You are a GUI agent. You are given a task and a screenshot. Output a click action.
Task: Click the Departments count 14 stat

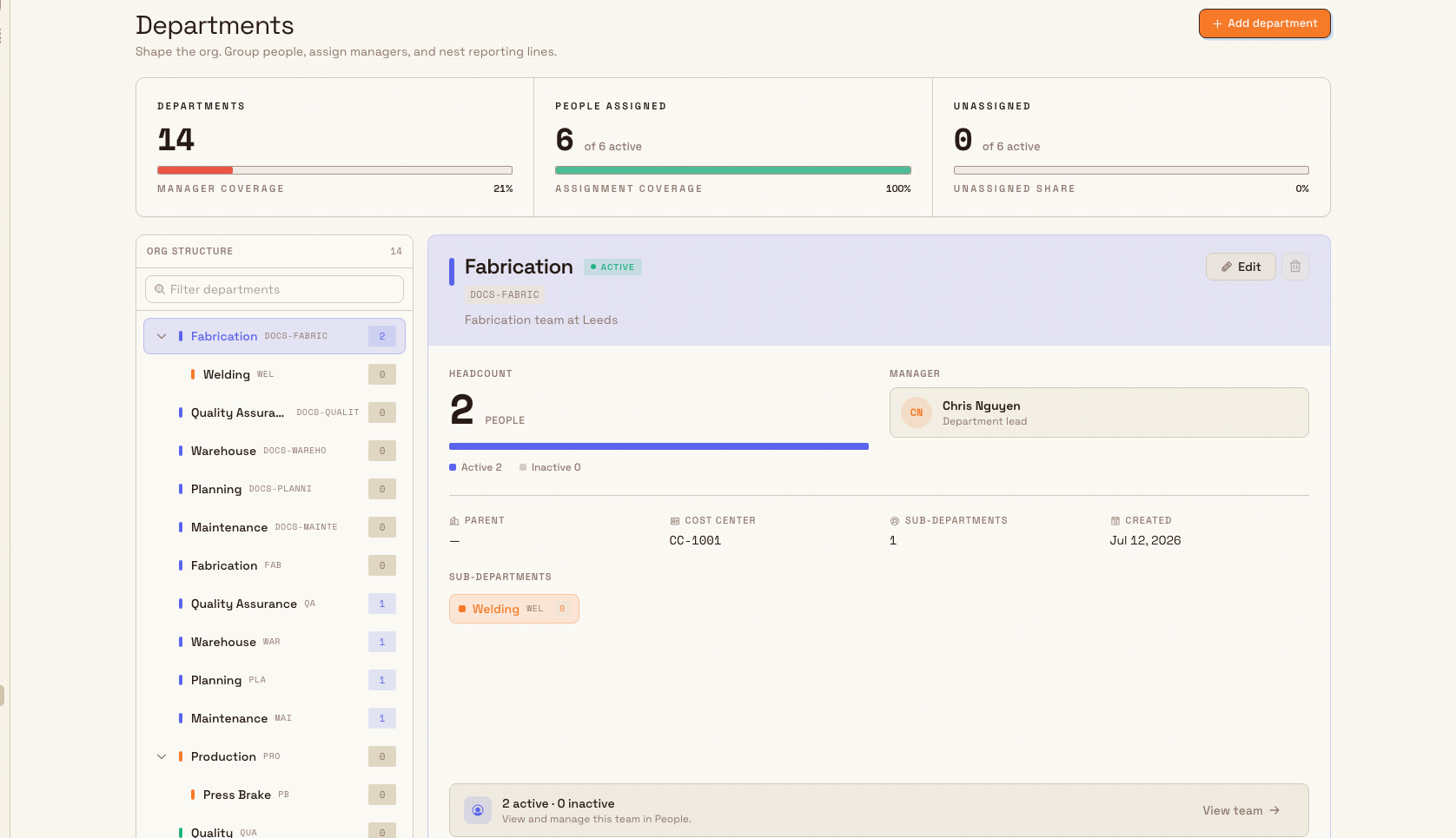tap(176, 140)
